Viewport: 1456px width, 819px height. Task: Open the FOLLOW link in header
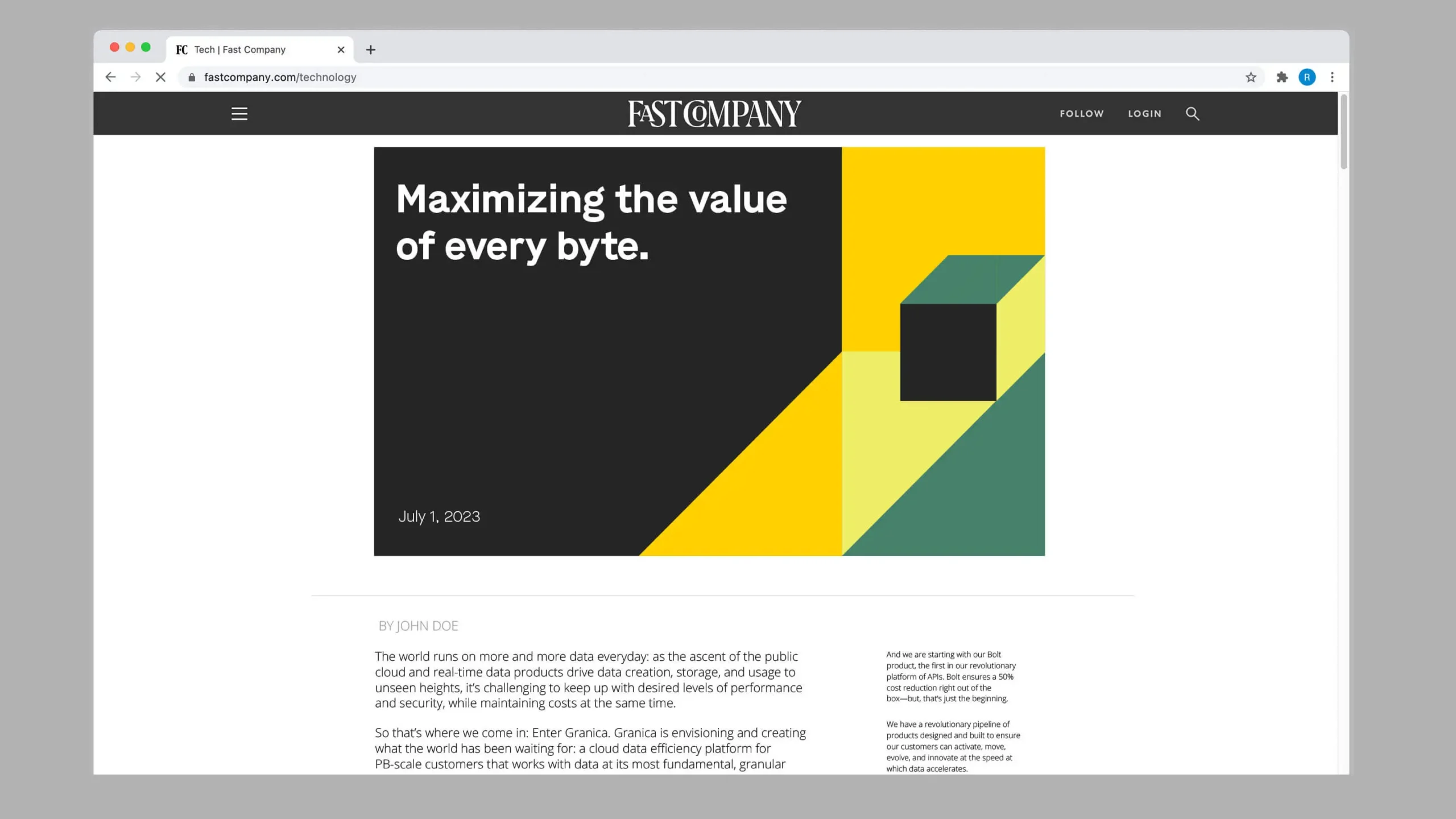coord(1081,114)
